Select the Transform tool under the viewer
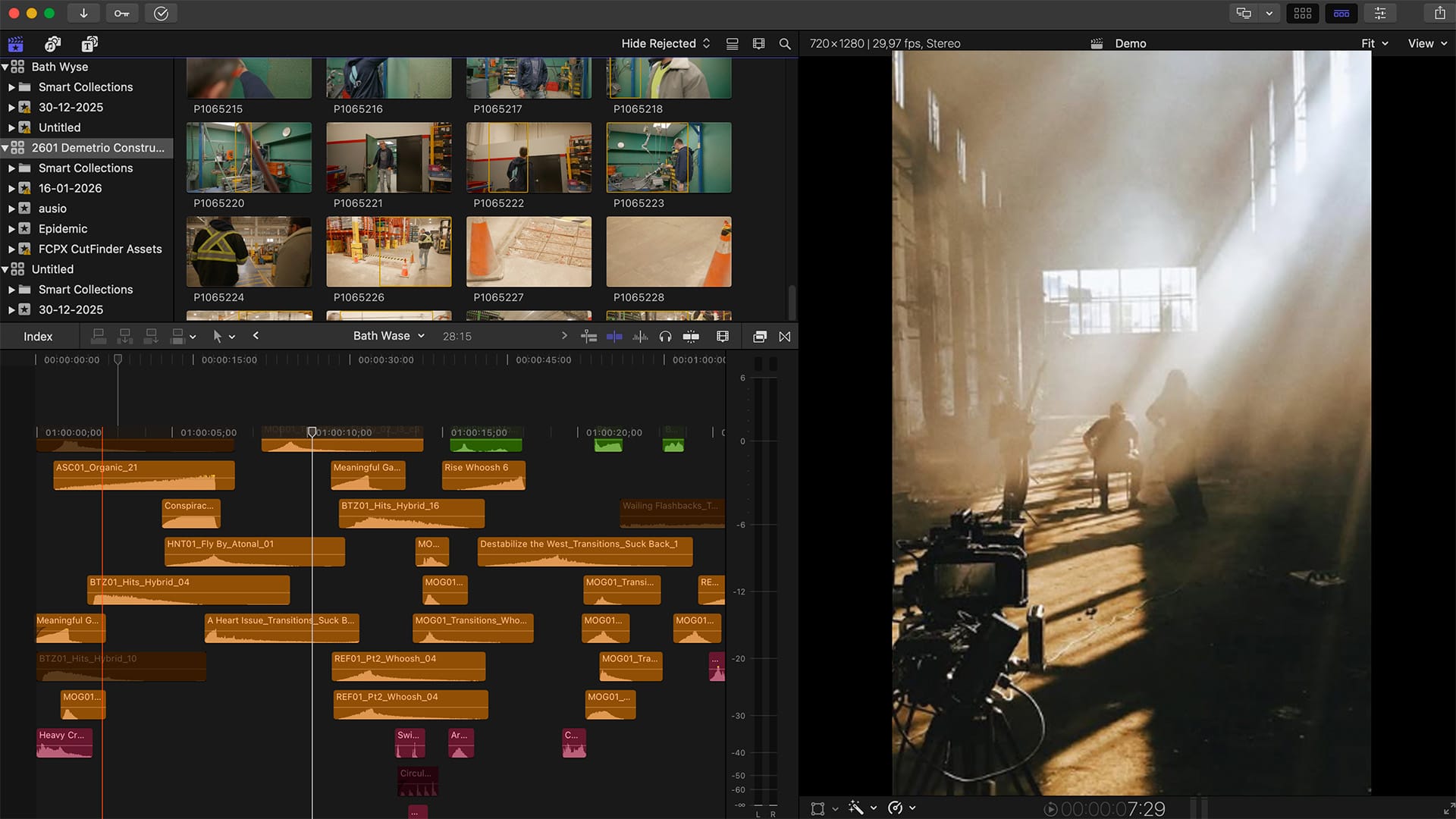 pyautogui.click(x=817, y=808)
